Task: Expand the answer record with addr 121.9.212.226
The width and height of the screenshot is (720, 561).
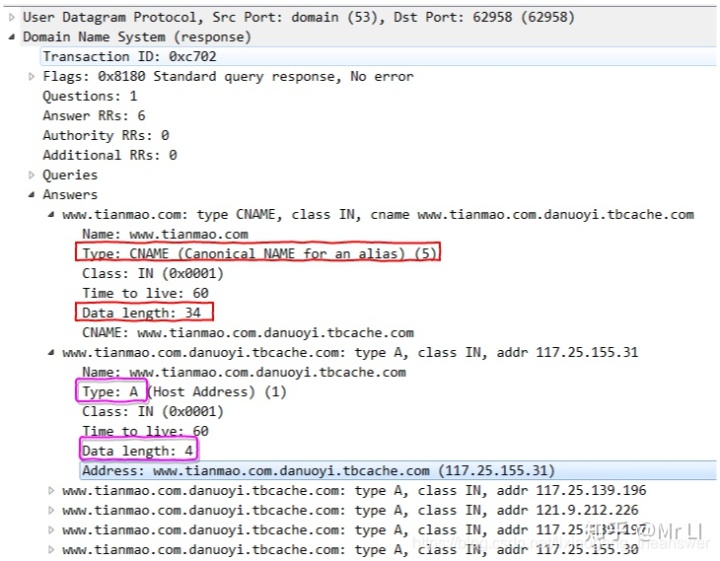Action: pyautogui.click(x=51, y=511)
